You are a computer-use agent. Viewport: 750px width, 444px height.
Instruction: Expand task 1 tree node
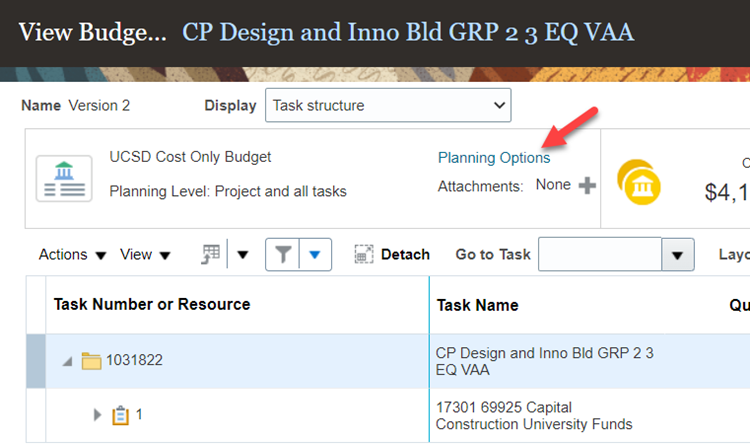pyautogui.click(x=98, y=415)
